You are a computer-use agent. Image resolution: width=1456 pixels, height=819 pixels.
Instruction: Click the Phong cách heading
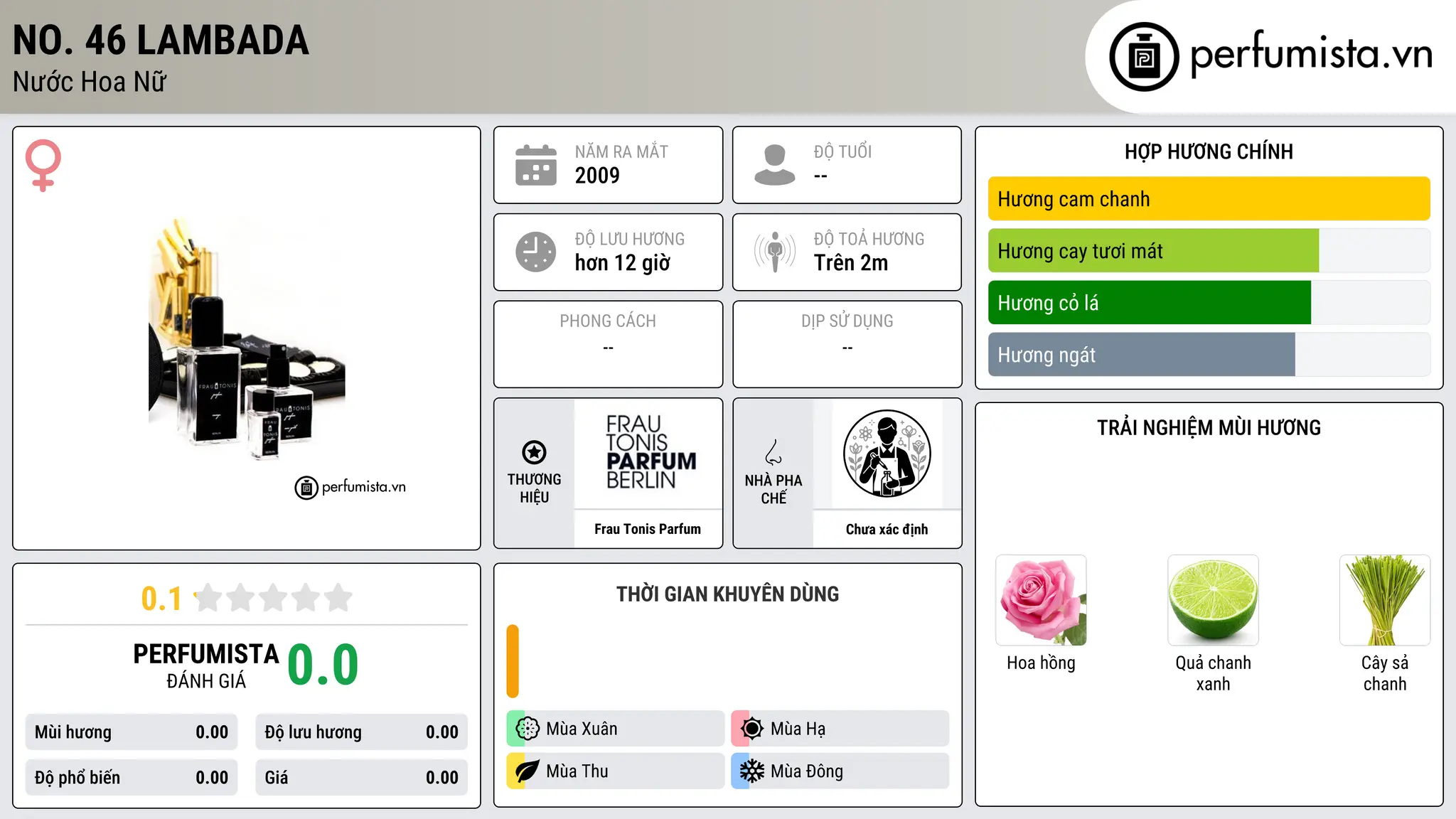coord(608,321)
